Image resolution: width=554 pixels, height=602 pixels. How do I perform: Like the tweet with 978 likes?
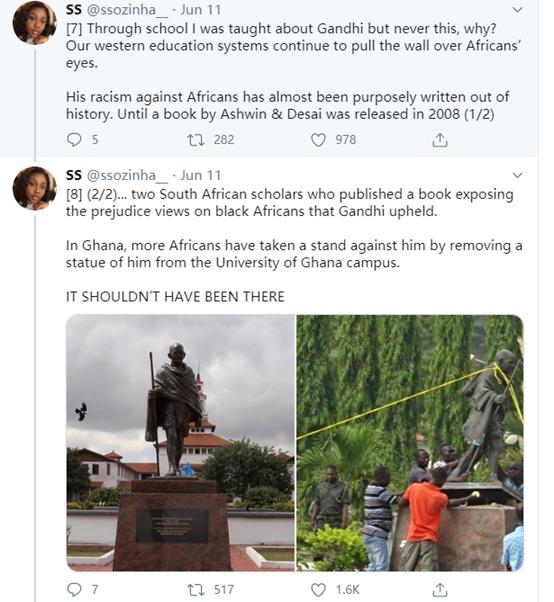pos(318,140)
